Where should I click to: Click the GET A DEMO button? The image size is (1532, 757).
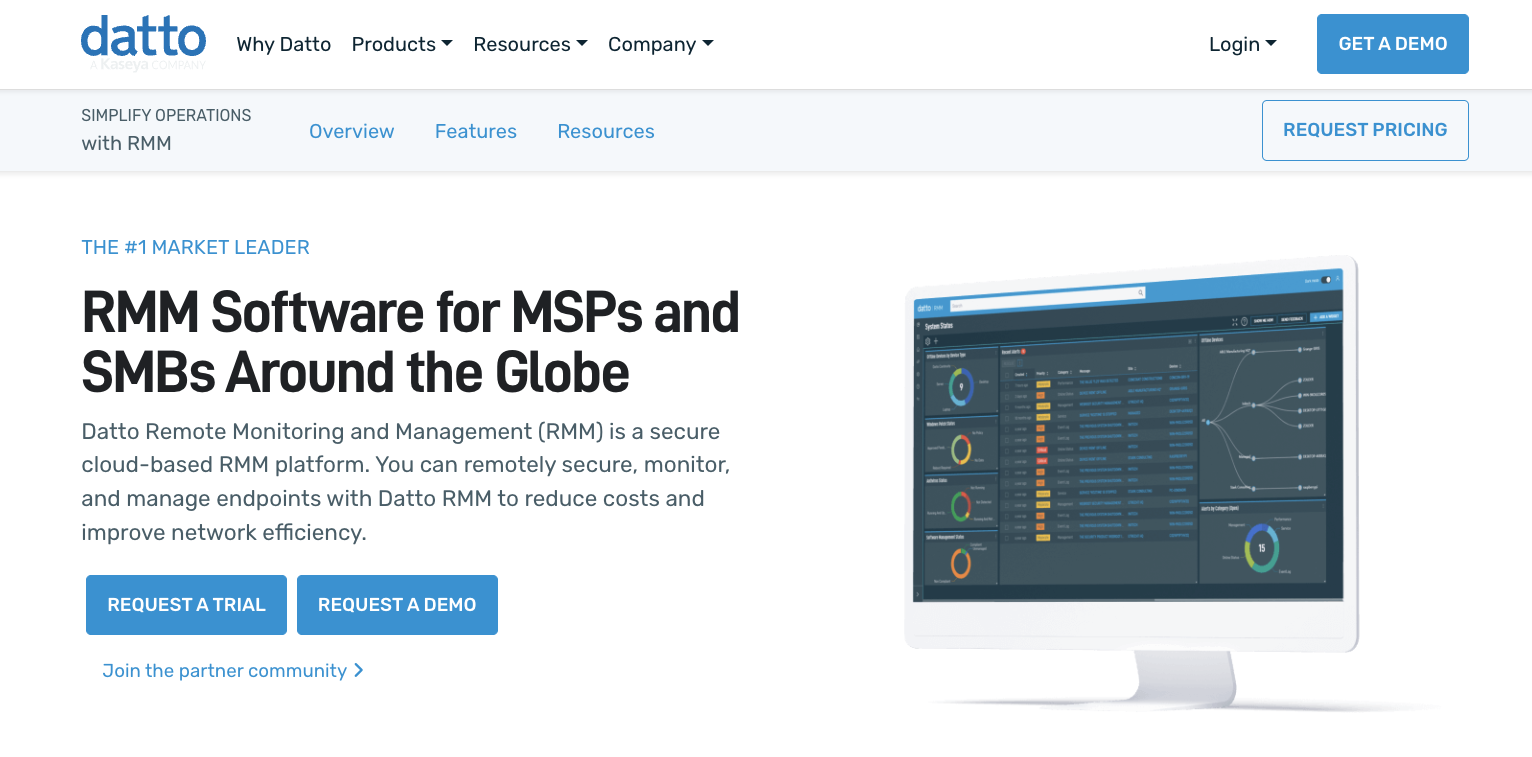pos(1392,44)
